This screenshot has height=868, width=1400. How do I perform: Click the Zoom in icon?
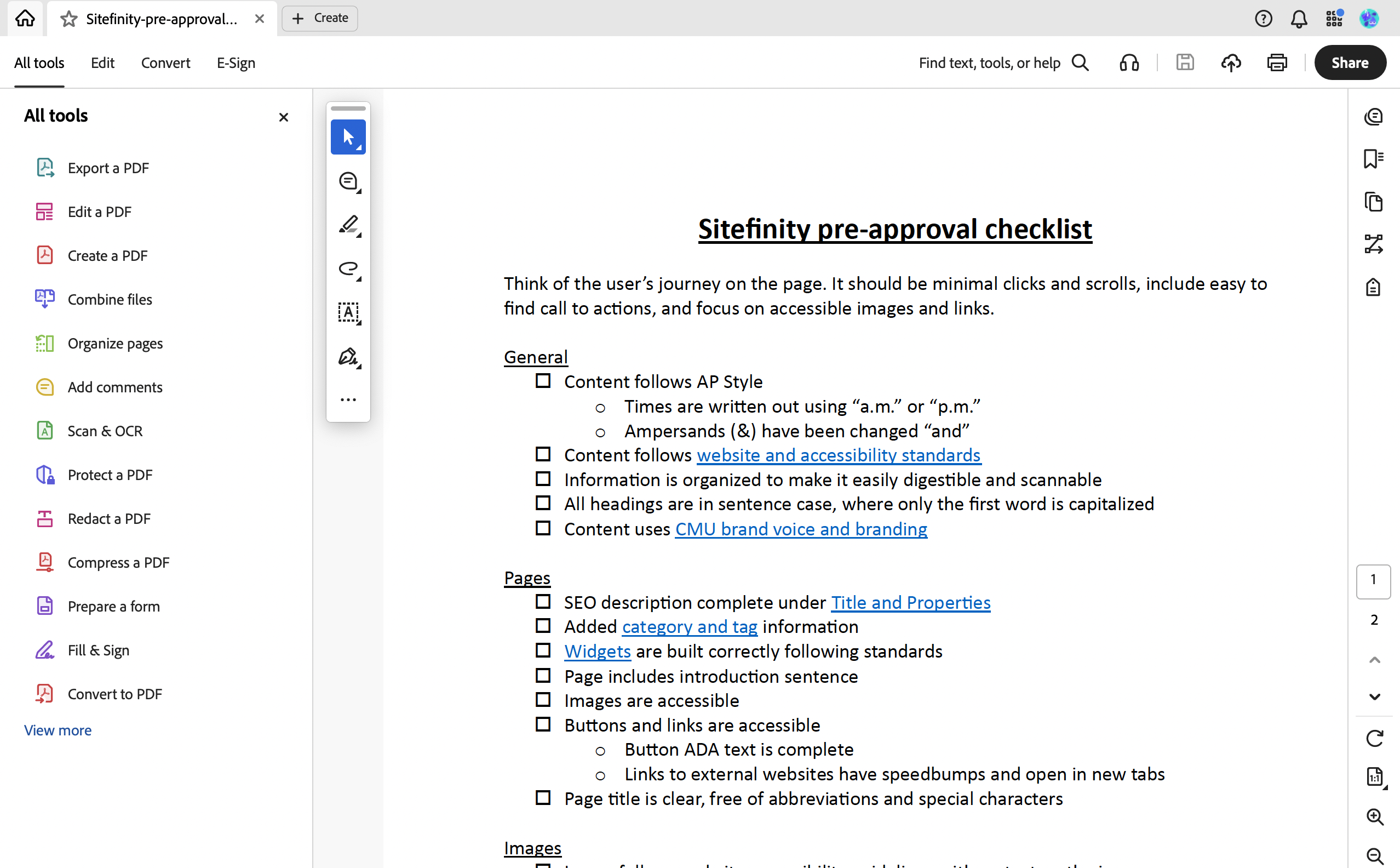pos(1375,816)
